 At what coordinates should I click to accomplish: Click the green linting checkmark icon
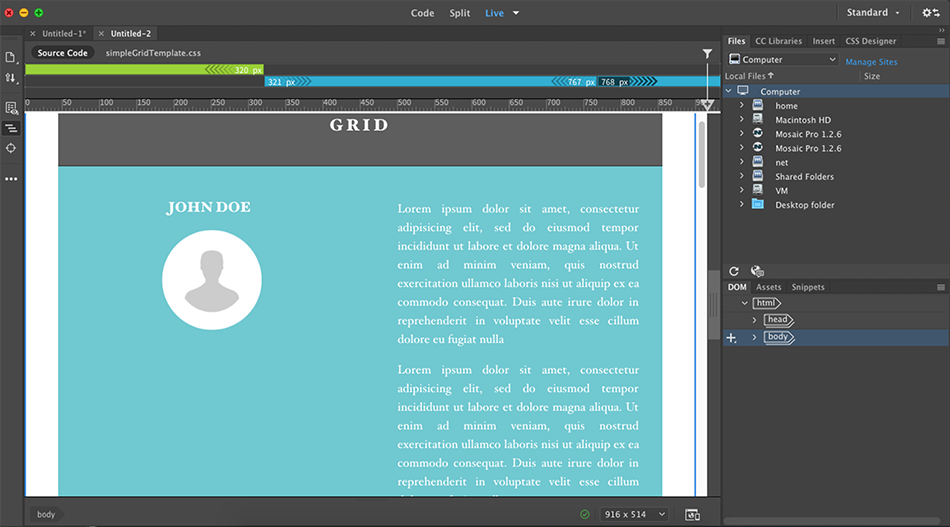(585, 514)
